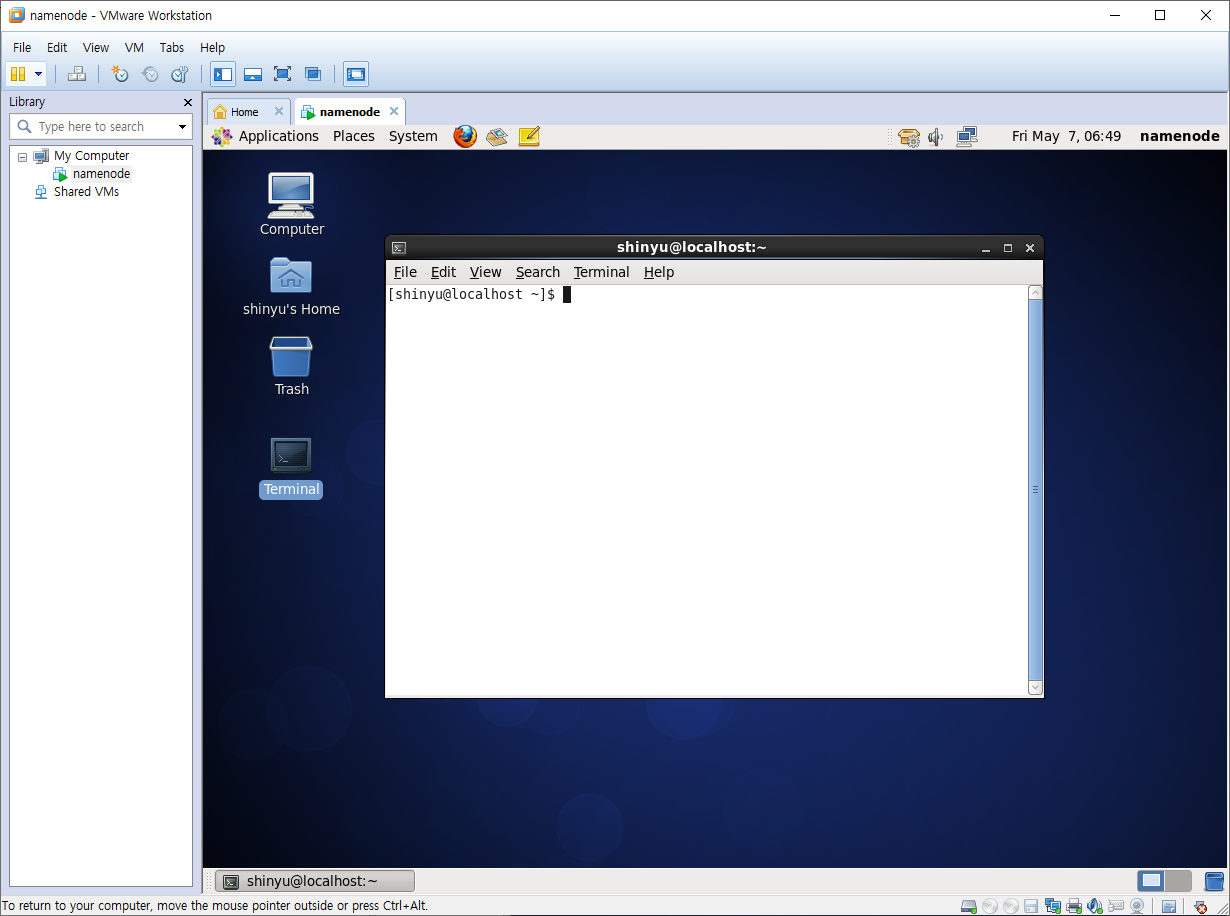Click the Send Ctrl+Alt+Del toolbar icon

coord(77,74)
